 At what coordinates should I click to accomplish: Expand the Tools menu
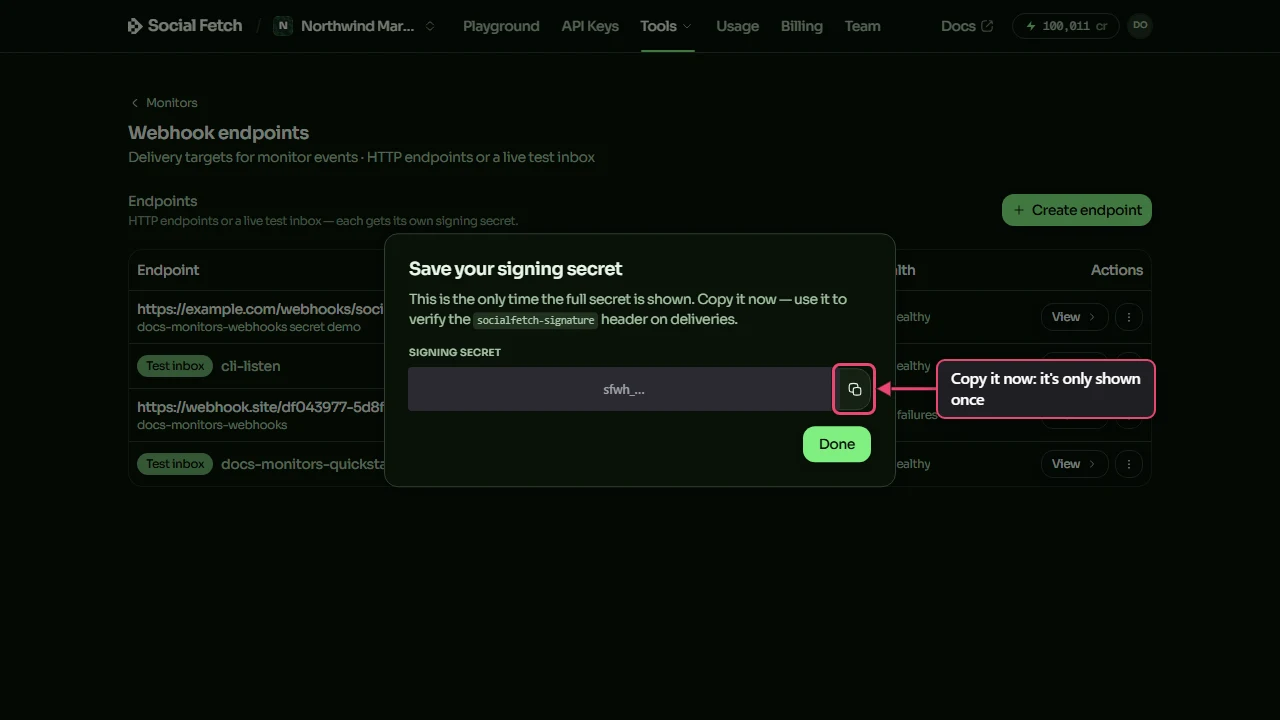tap(666, 26)
